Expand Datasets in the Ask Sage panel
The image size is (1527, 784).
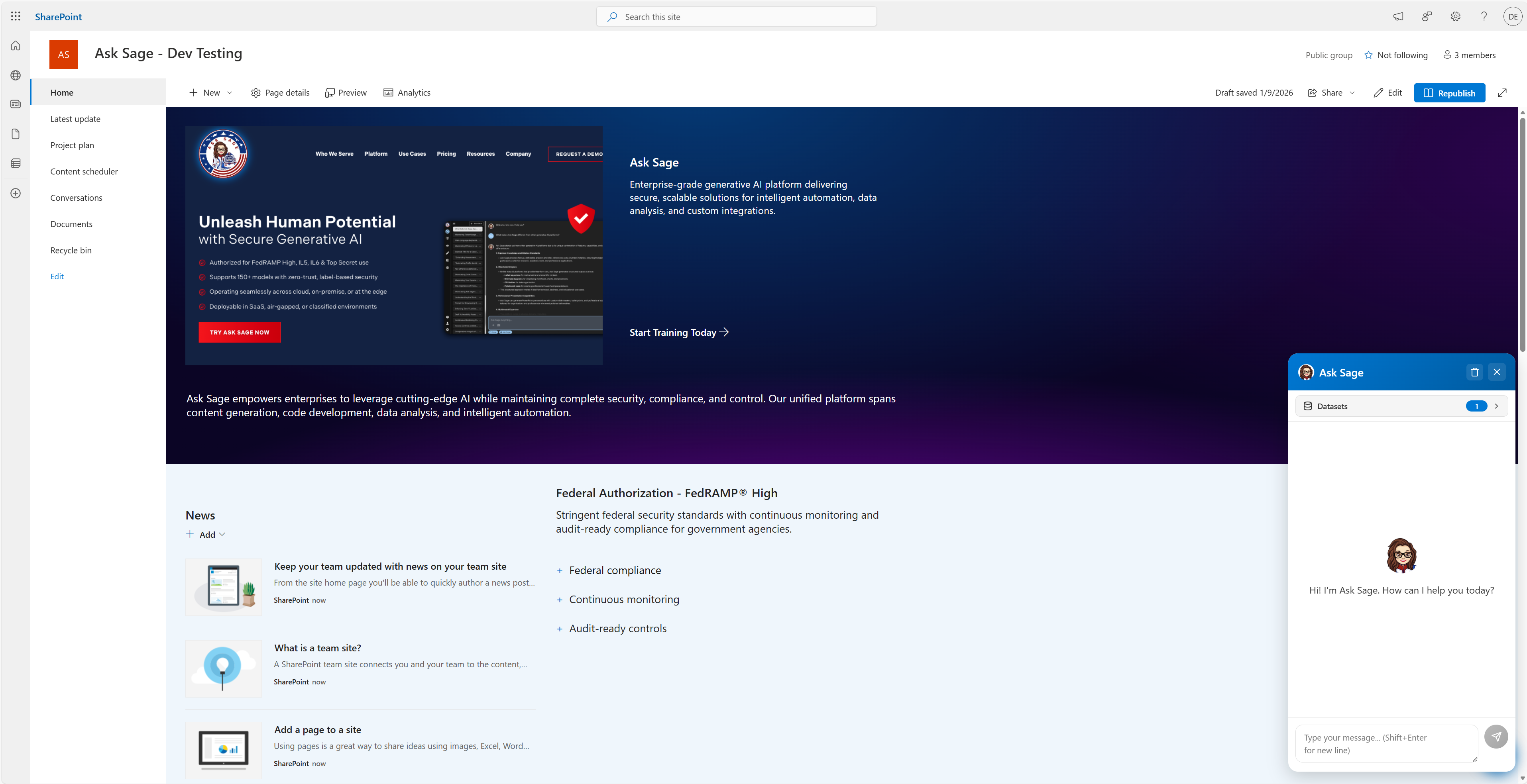coord(1496,406)
